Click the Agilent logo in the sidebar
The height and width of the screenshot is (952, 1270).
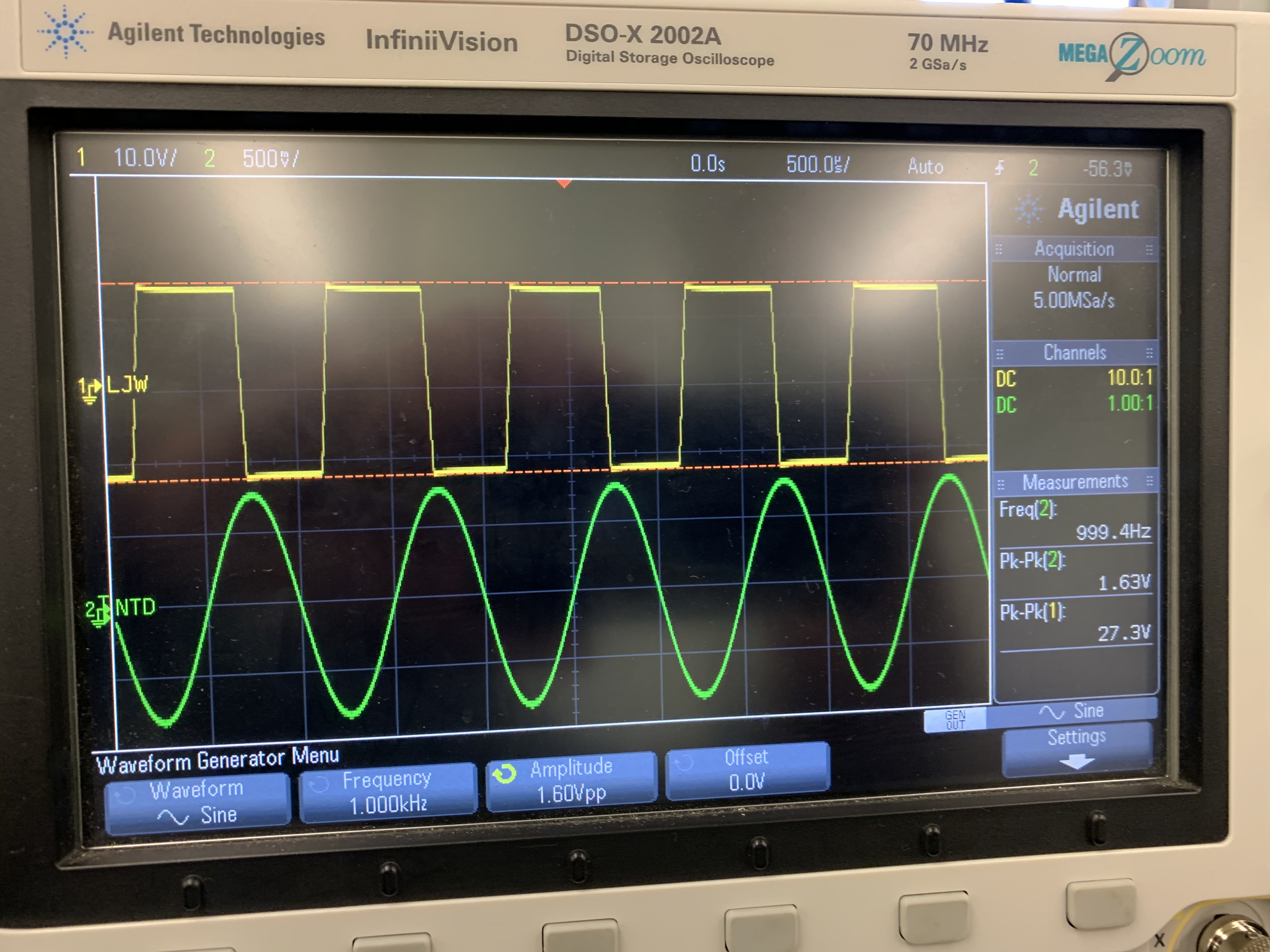click(1077, 209)
